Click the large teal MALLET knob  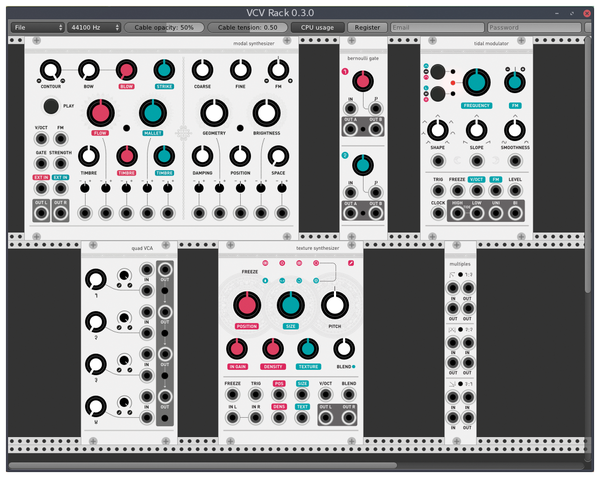click(x=153, y=113)
